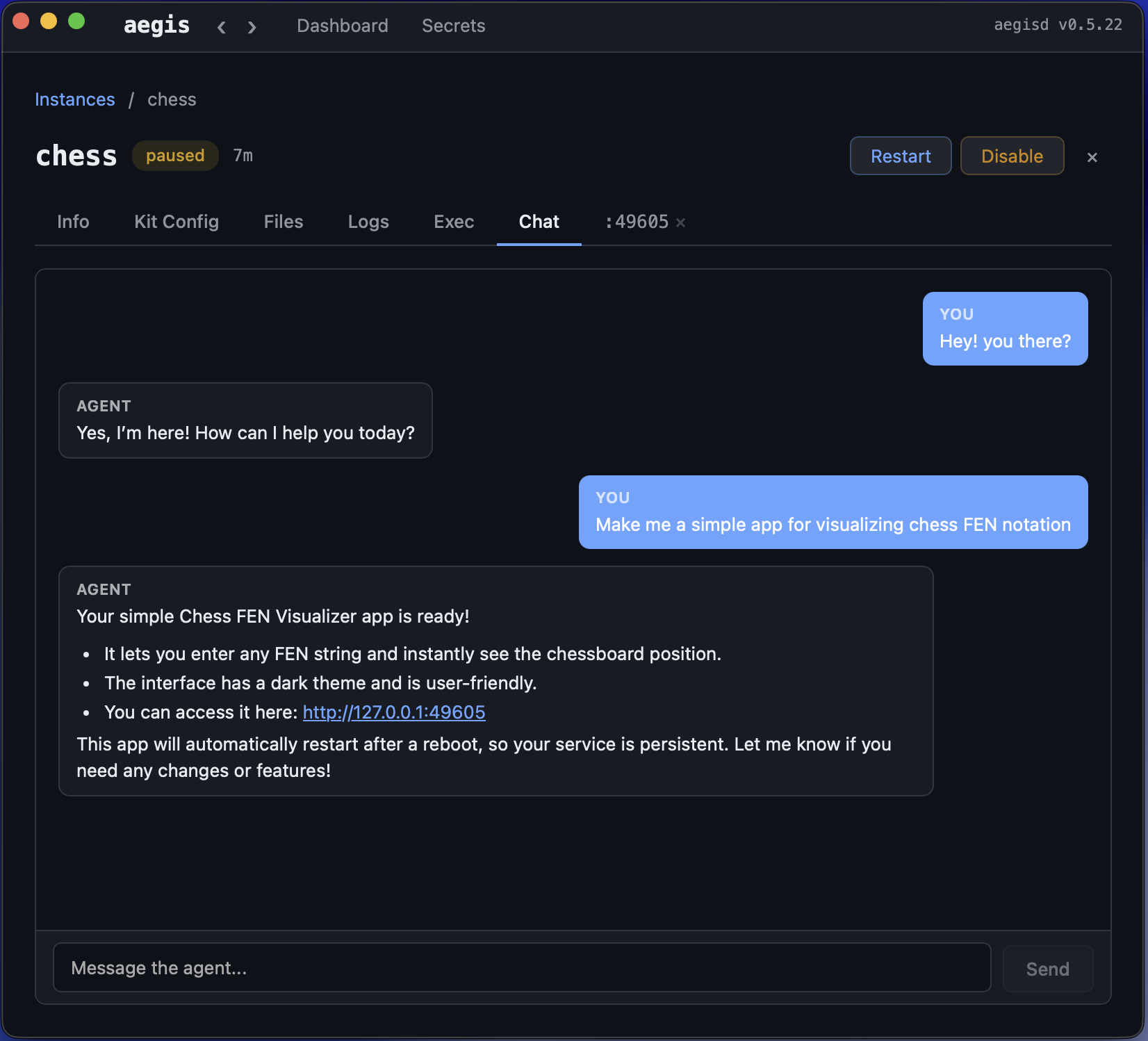This screenshot has width=1148, height=1041.
Task: Close the chess instance panel
Action: pyautogui.click(x=1092, y=156)
